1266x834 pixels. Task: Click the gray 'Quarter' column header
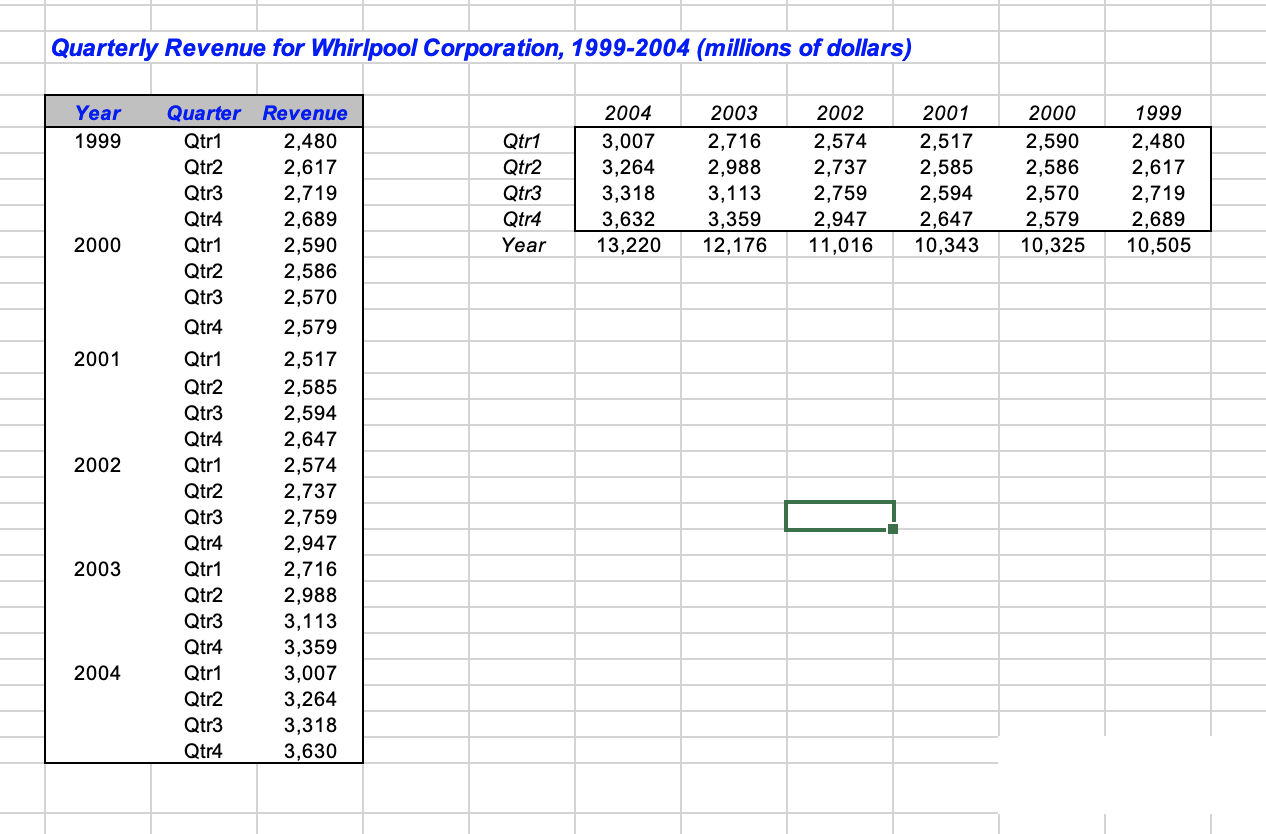point(204,113)
